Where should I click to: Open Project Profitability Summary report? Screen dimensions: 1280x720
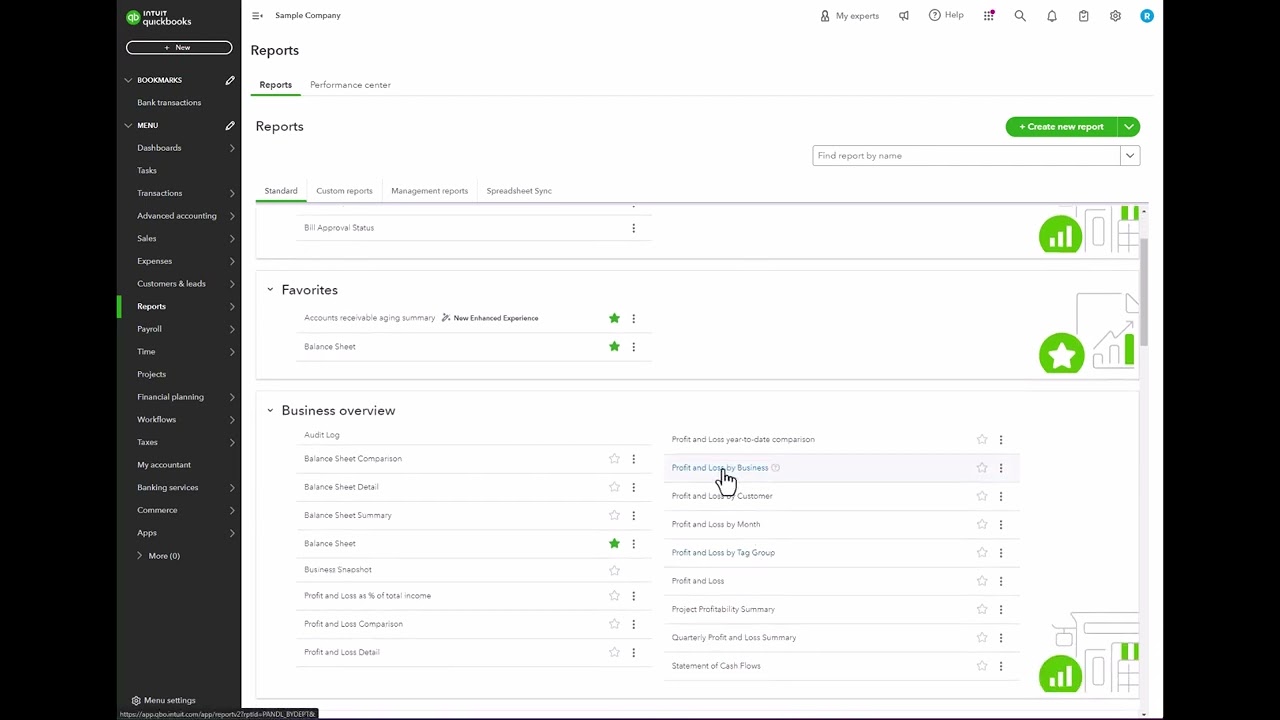(723, 609)
